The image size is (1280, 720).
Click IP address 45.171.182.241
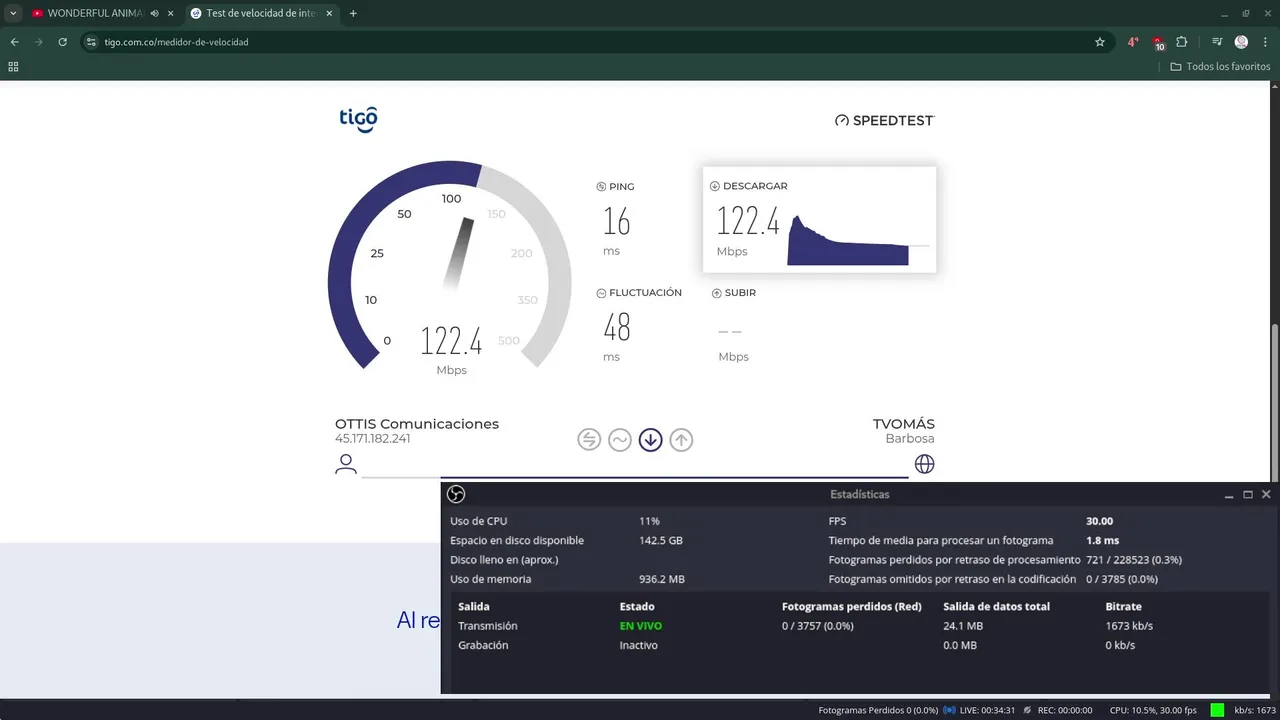(373, 439)
